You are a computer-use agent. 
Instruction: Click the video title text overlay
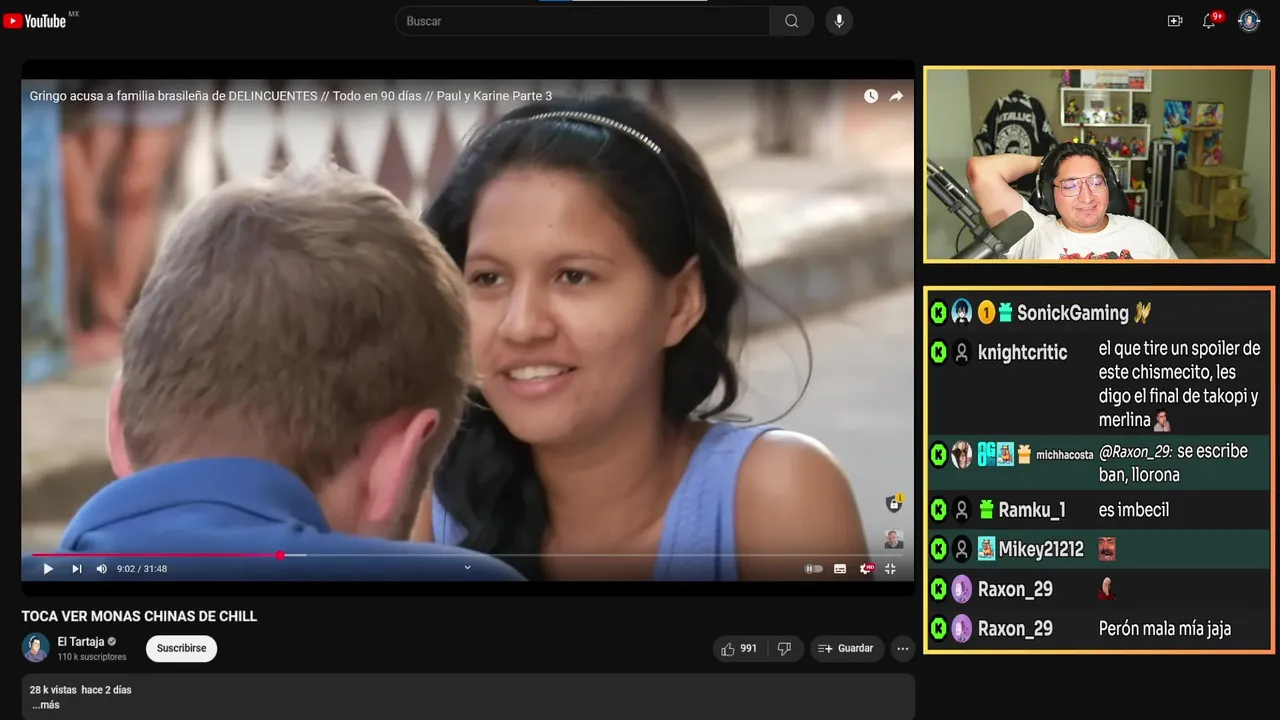[291, 96]
